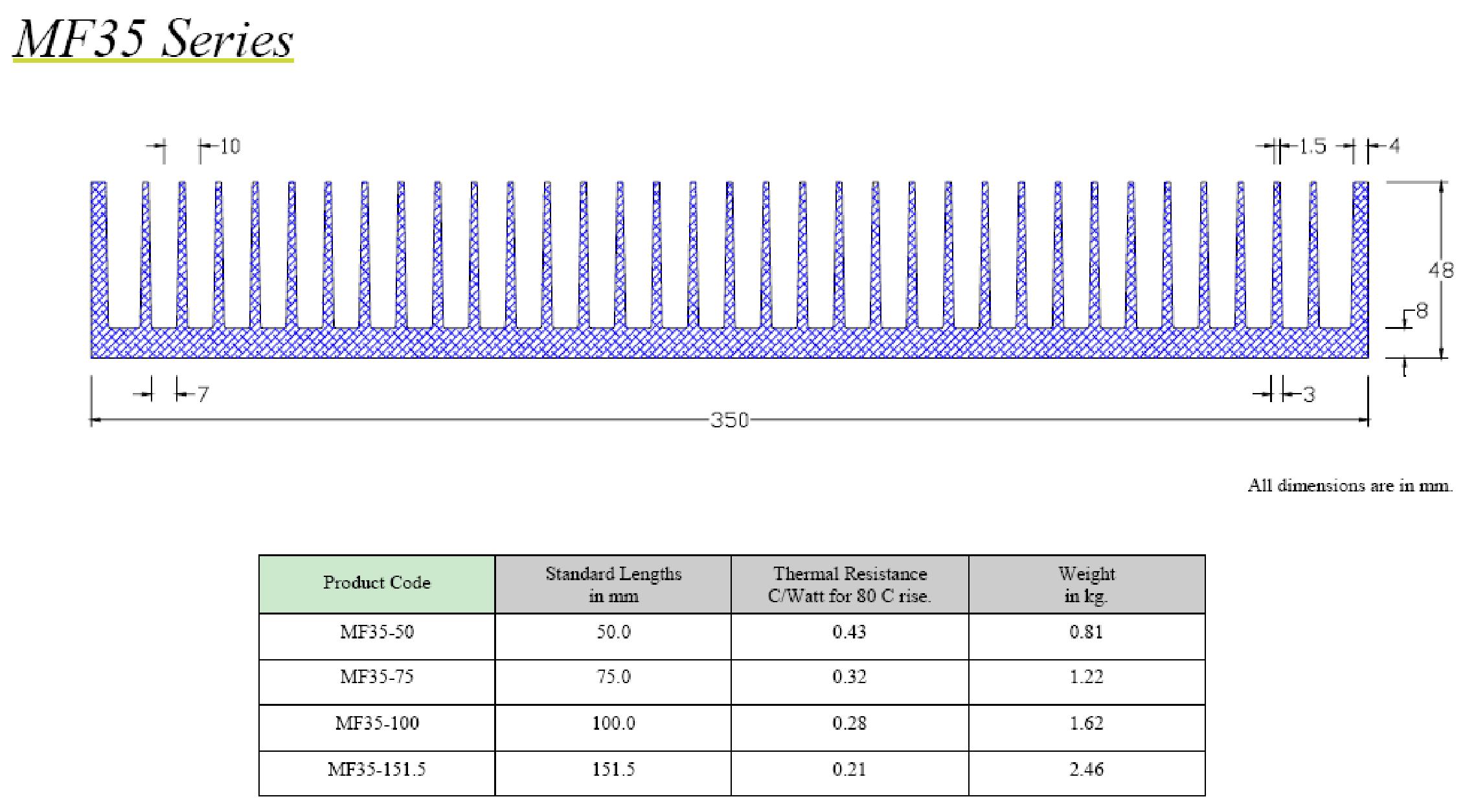
Task: Click the 50.0 length value
Action: click(x=613, y=631)
